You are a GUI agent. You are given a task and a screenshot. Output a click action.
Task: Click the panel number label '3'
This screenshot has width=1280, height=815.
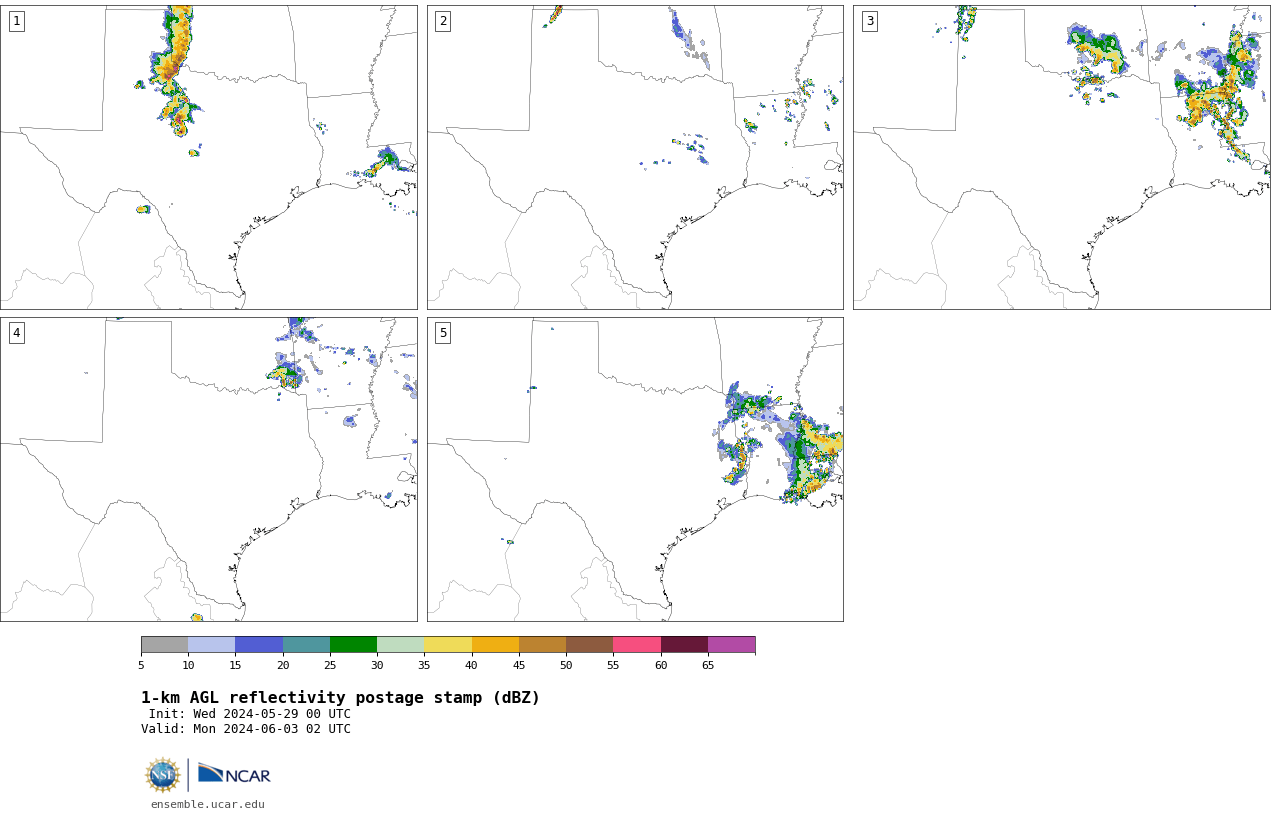[869, 21]
